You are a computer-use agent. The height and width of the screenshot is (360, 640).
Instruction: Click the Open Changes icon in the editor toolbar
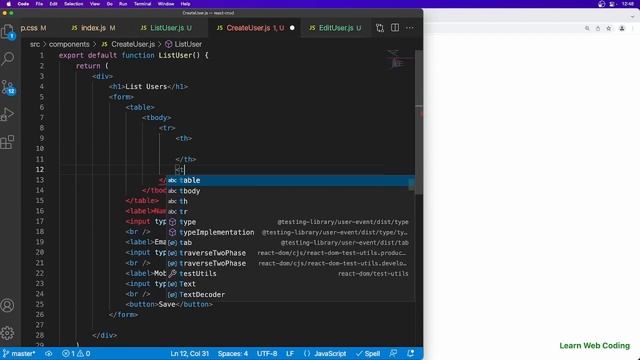(x=380, y=28)
